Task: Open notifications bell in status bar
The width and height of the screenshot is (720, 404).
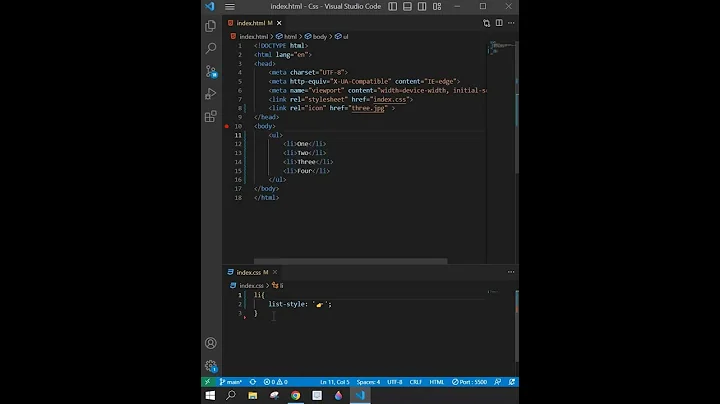Action: click(512, 382)
